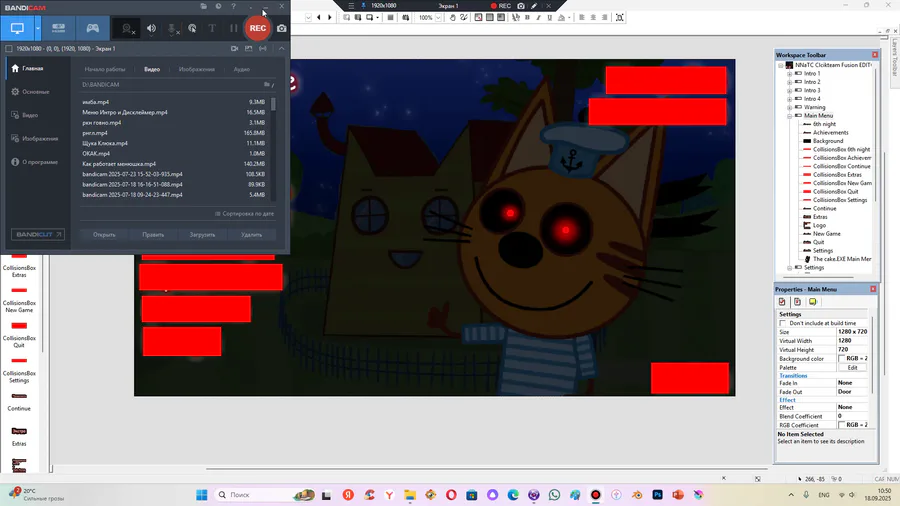Select Bandicam game recording mode
This screenshot has width=900, height=506.
pyautogui.click(x=92, y=28)
